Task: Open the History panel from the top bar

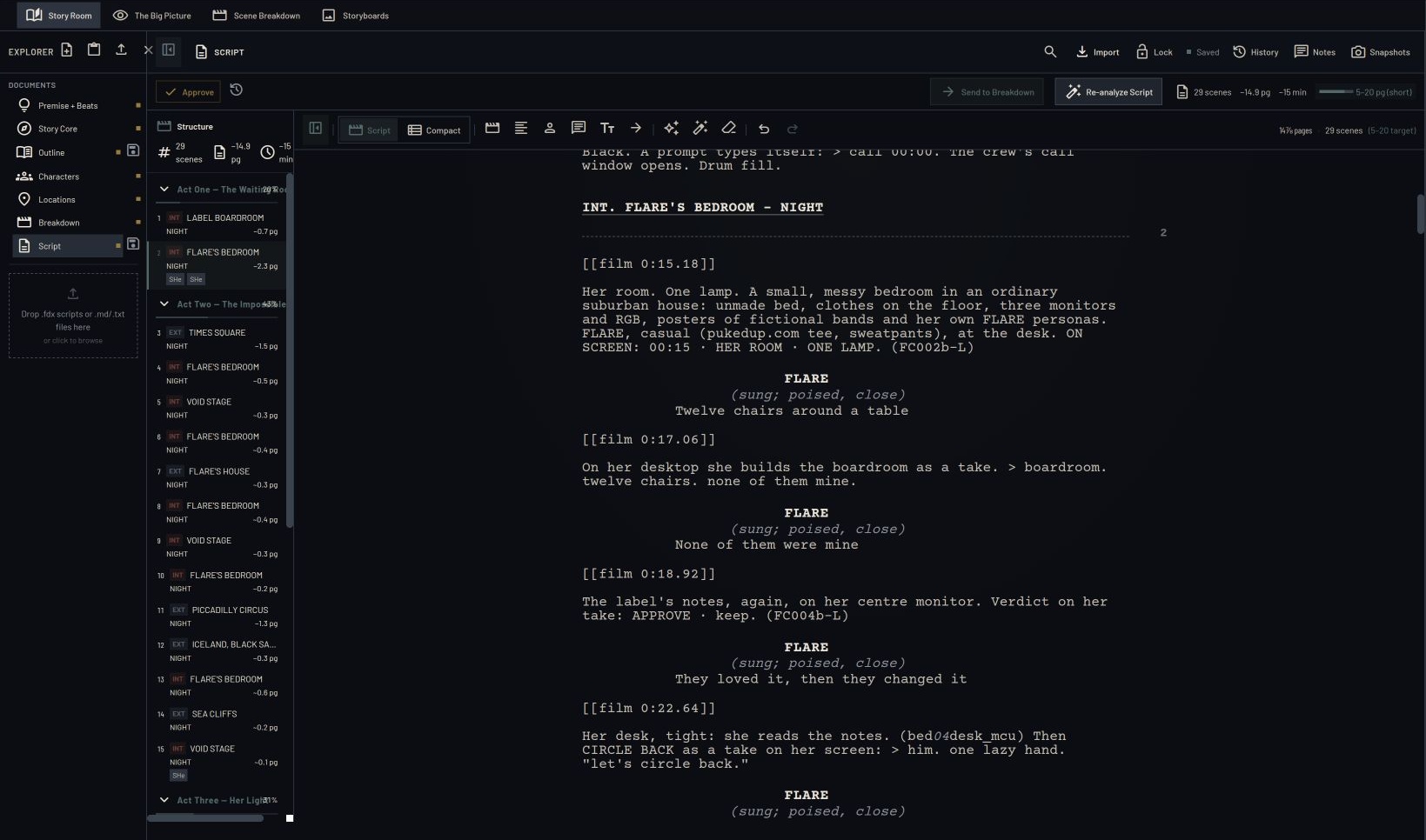Action: coord(1255,51)
